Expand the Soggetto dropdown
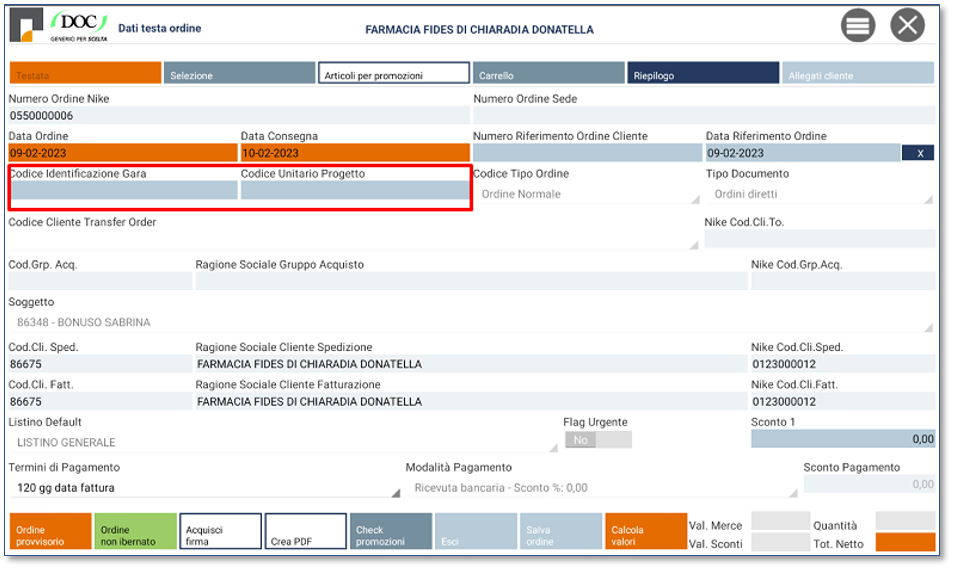The image size is (954, 570). [x=472, y=322]
